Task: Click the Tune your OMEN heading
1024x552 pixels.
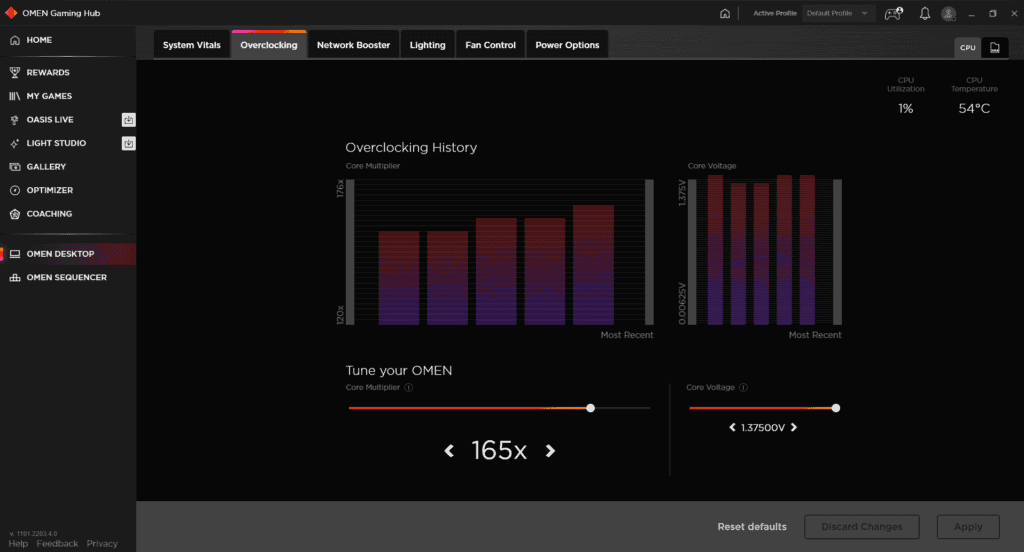Action: pos(398,370)
